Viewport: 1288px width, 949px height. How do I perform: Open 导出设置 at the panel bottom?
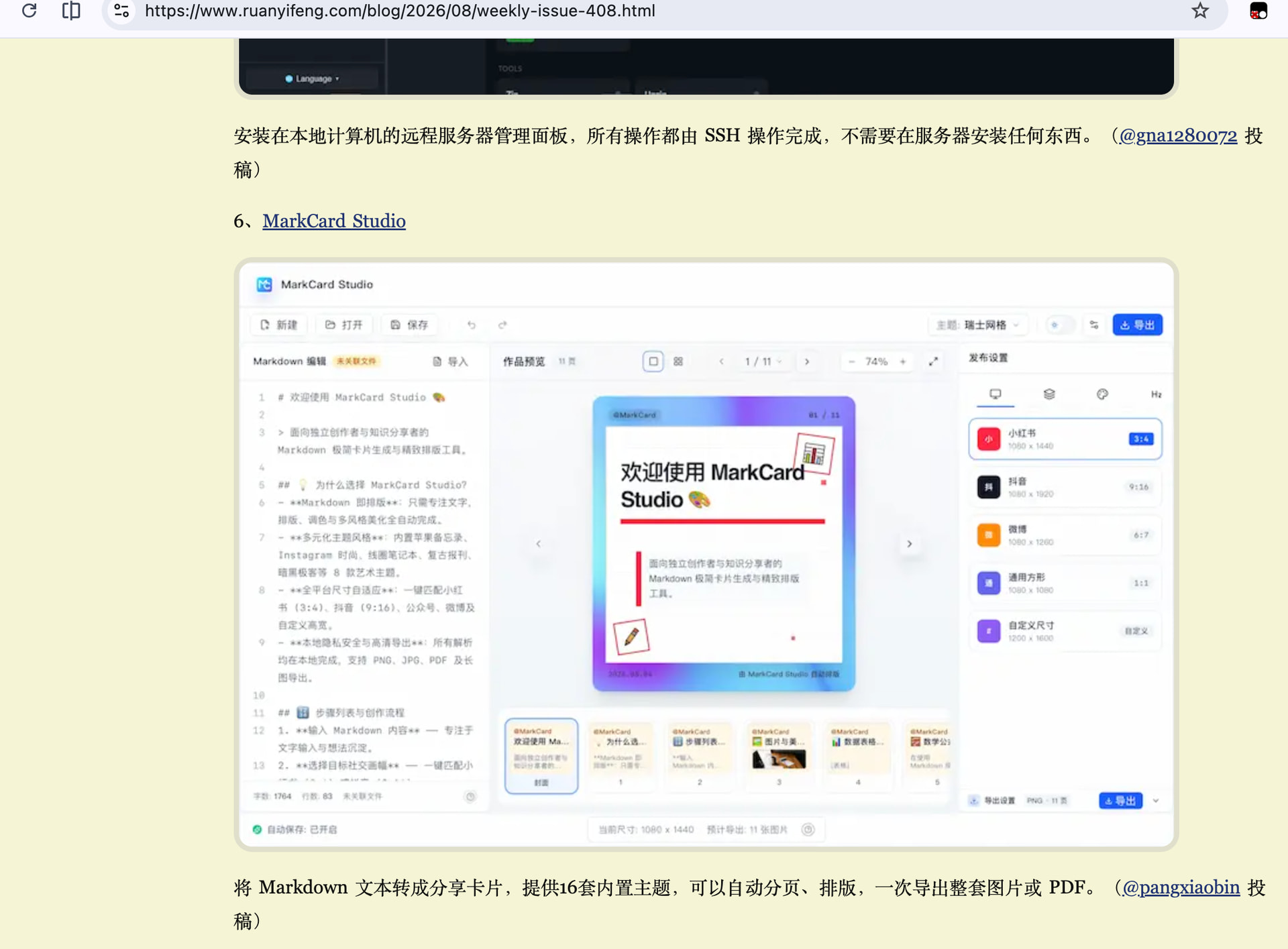click(x=992, y=801)
